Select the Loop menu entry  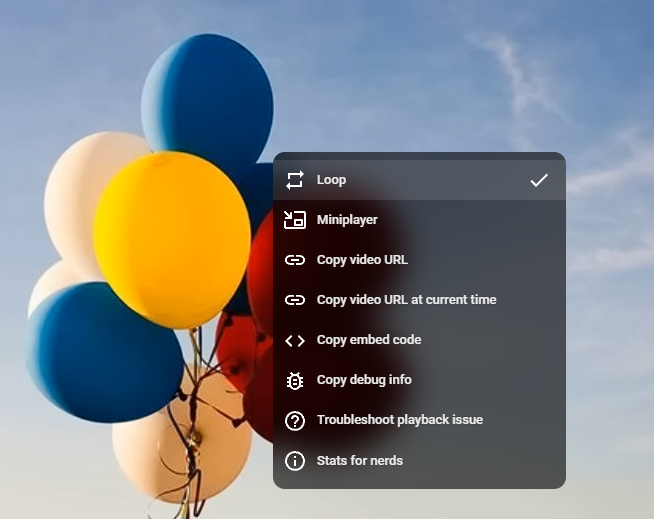click(x=419, y=180)
